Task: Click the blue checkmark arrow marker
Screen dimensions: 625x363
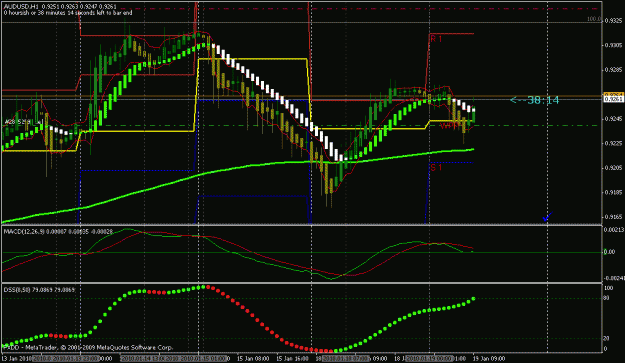Action: [x=547, y=217]
